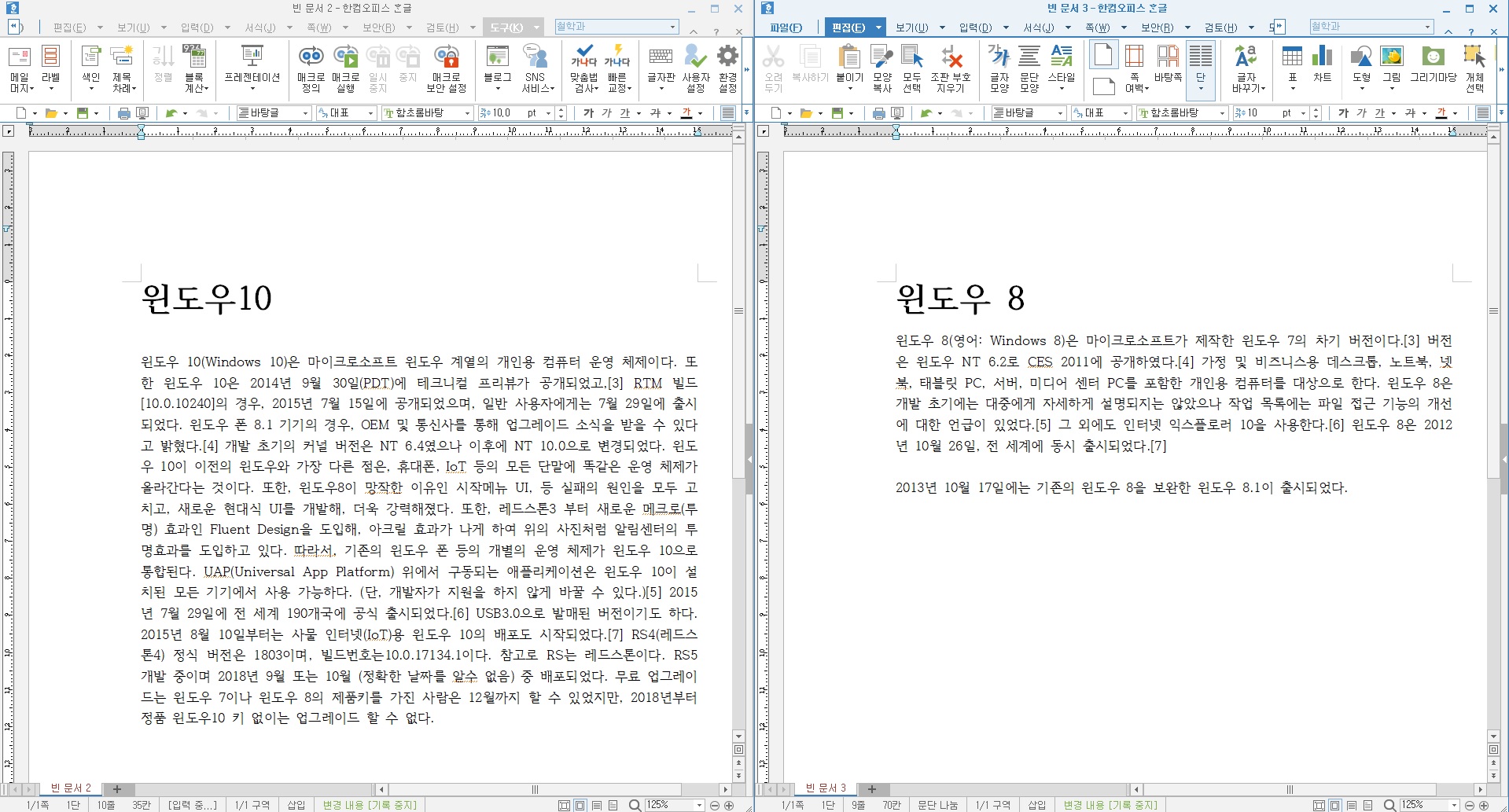The image size is (1509, 812).
Task: Open 사용자 설정 user settings
Action: 696,68
